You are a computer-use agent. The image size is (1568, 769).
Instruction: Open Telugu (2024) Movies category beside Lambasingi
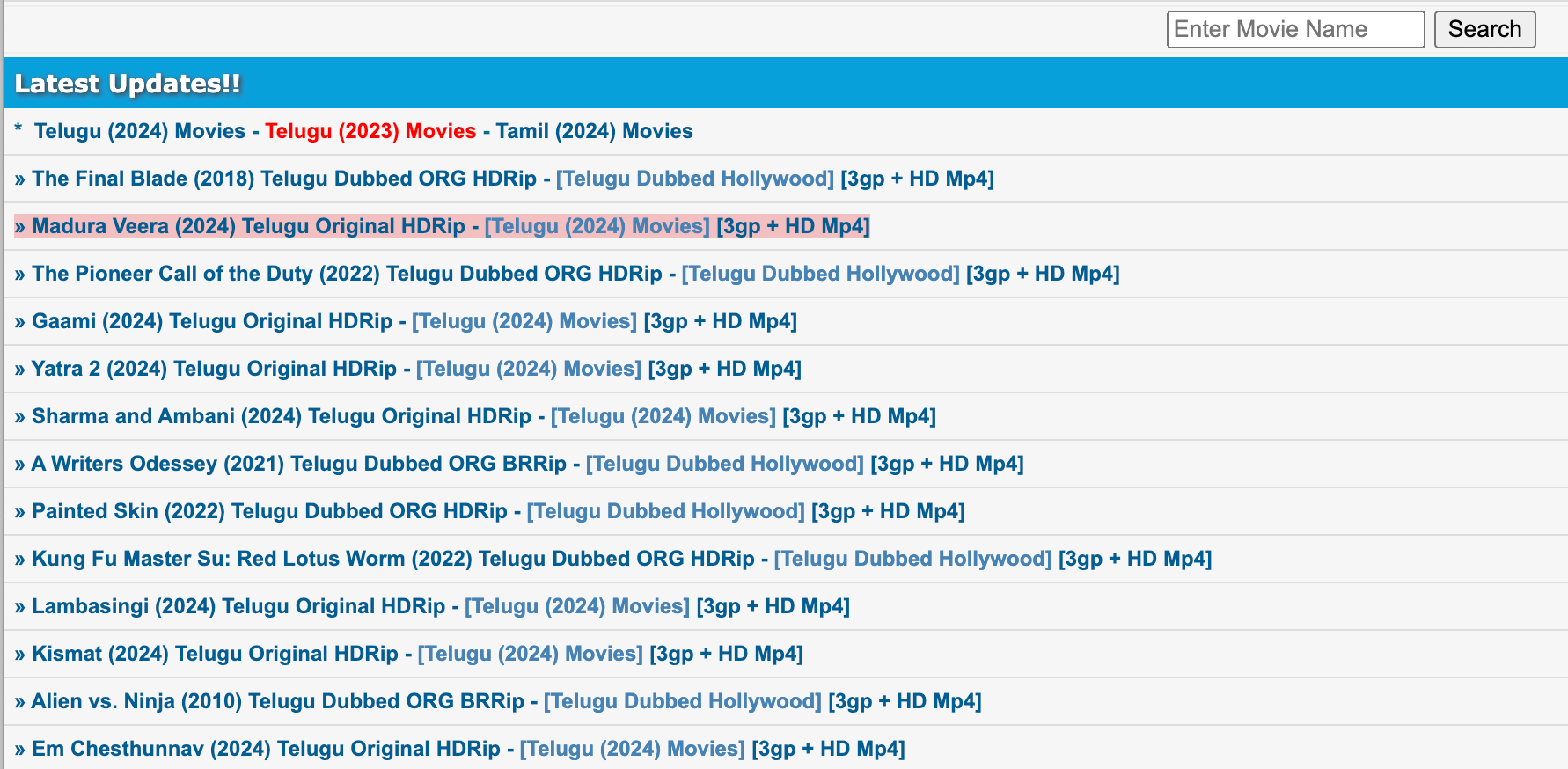pyautogui.click(x=577, y=606)
